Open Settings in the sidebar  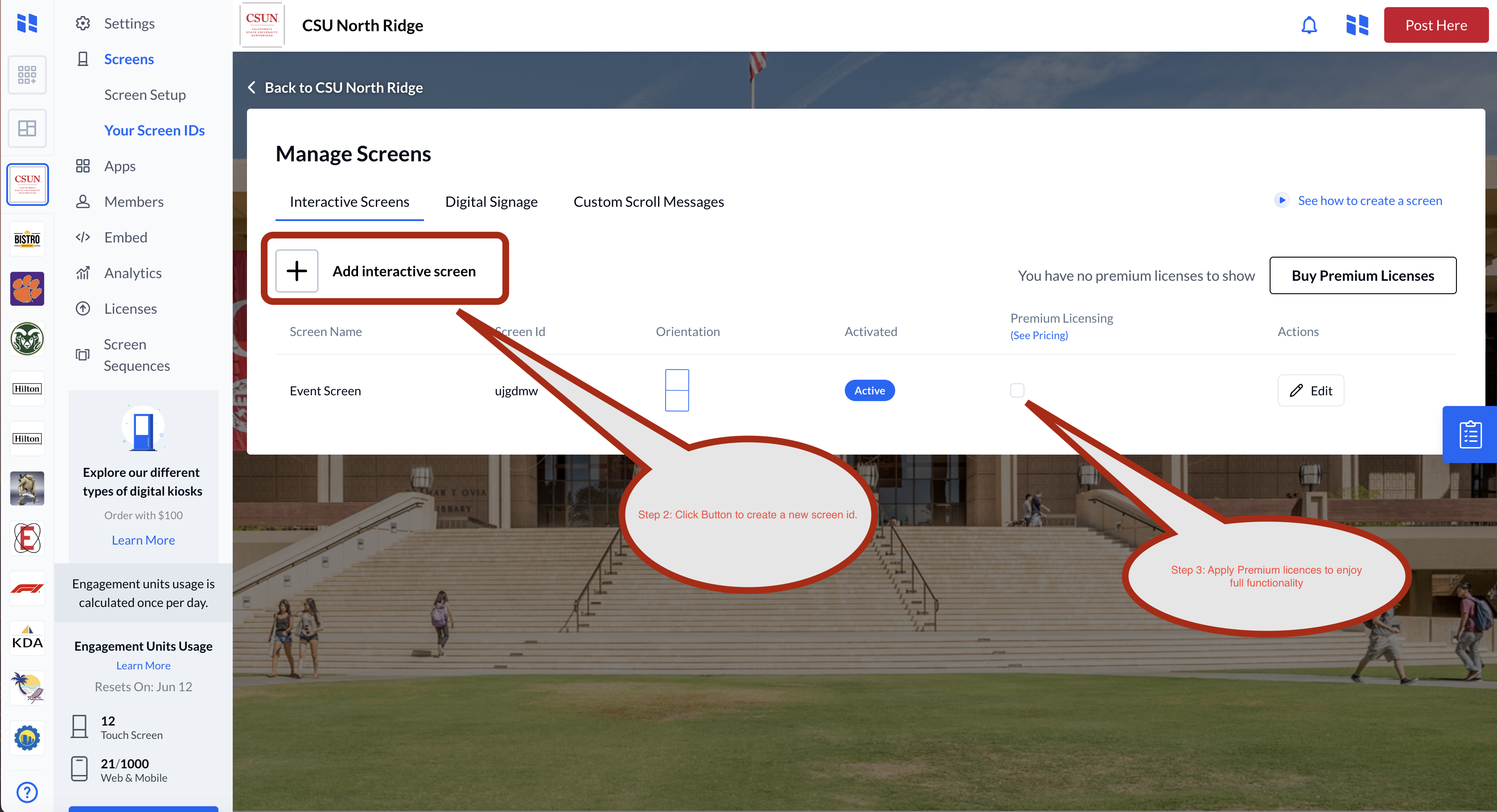point(129,23)
